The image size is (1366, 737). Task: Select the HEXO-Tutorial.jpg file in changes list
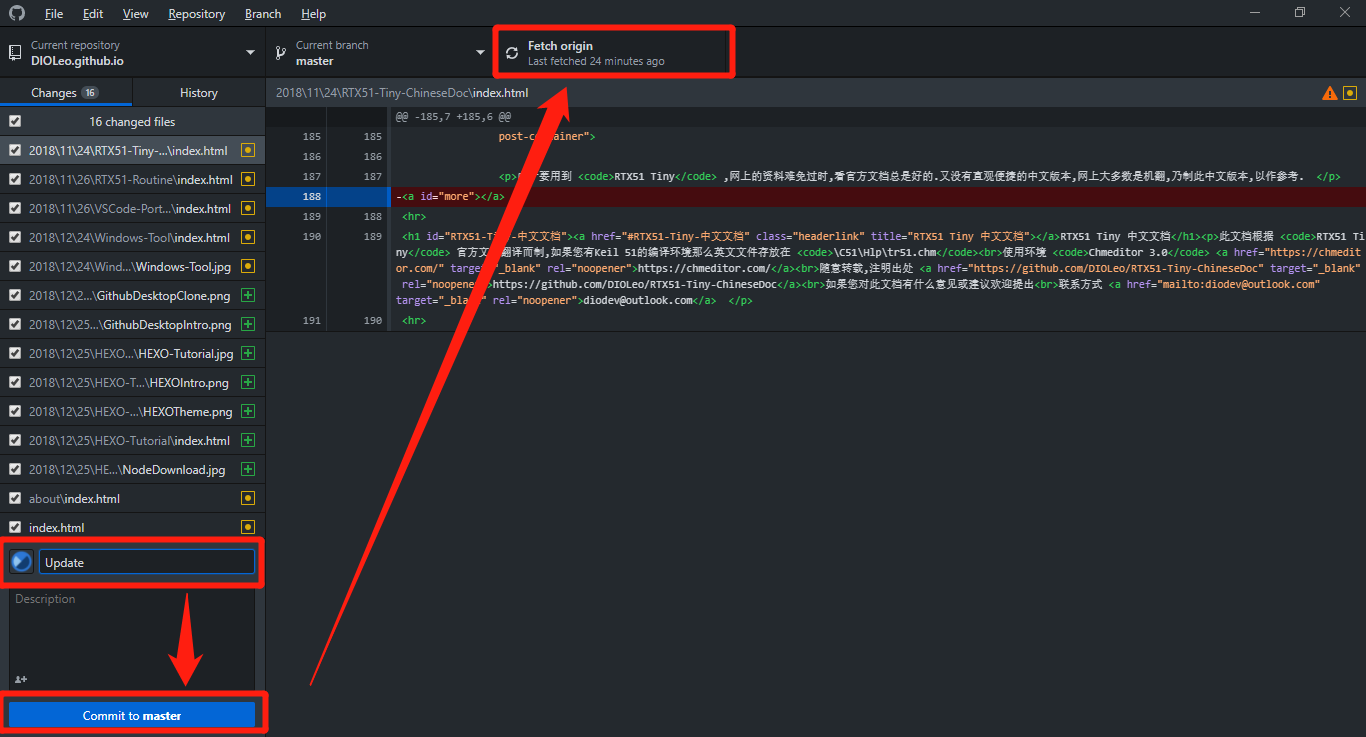[130, 354]
